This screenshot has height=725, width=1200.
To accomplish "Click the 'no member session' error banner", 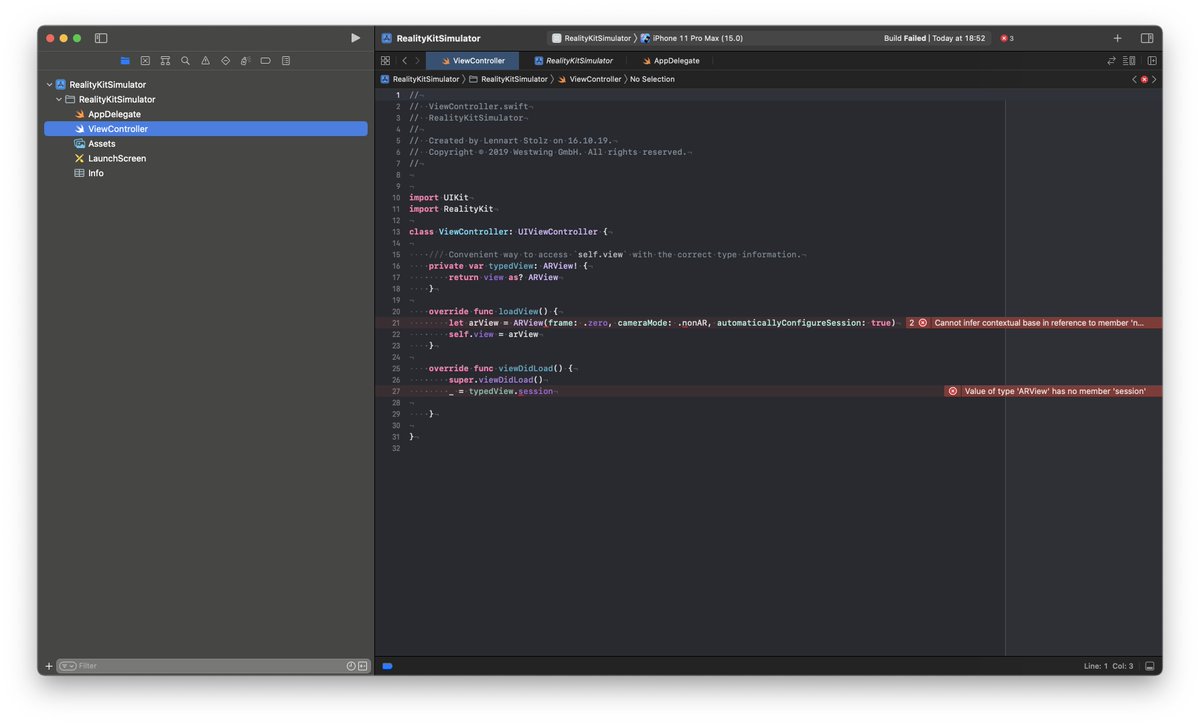I will pos(1053,391).
